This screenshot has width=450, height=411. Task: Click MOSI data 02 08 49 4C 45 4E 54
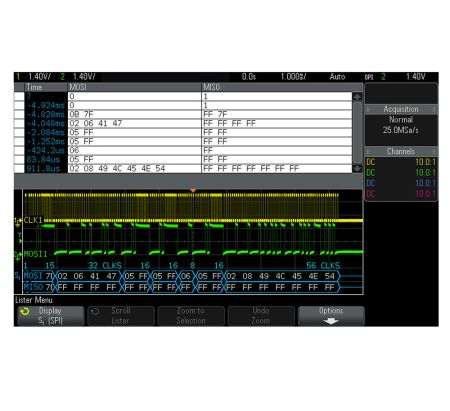pos(117,168)
